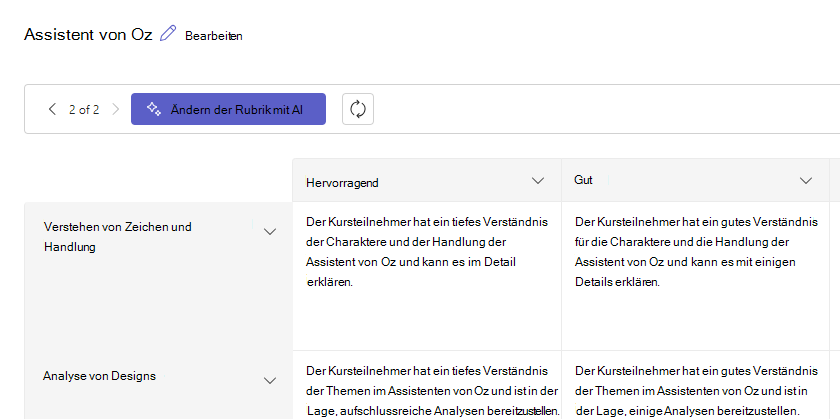Click the 2 of 2 page indicator
Viewport: 840px width, 419px height.
pyautogui.click(x=84, y=110)
